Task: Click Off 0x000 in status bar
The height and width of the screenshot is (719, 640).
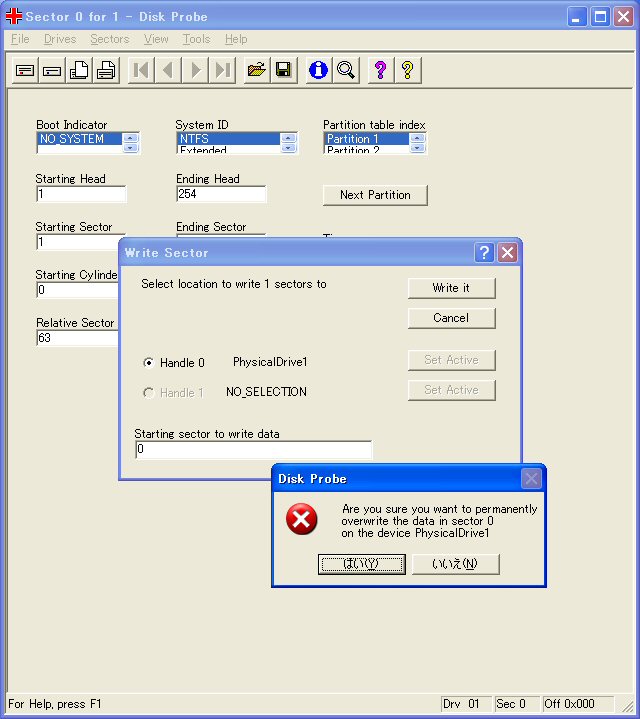Action: [579, 704]
